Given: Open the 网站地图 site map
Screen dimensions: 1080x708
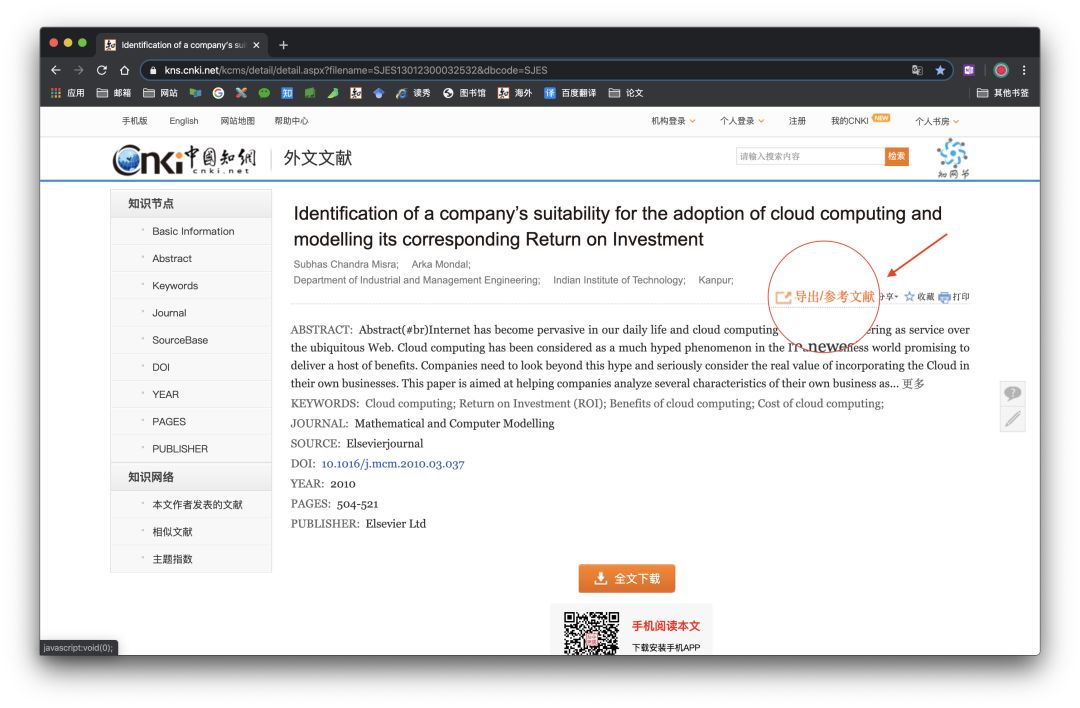Looking at the screenshot, I should click(x=238, y=121).
